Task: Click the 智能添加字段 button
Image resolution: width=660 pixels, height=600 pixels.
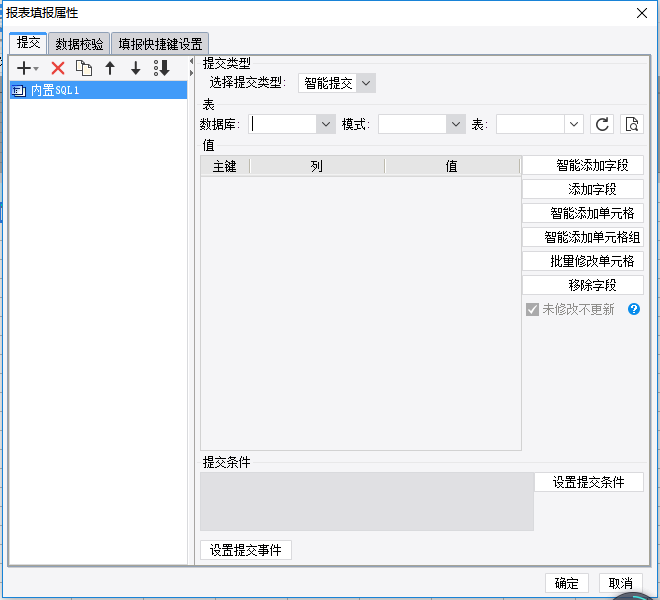Action: 583,165
